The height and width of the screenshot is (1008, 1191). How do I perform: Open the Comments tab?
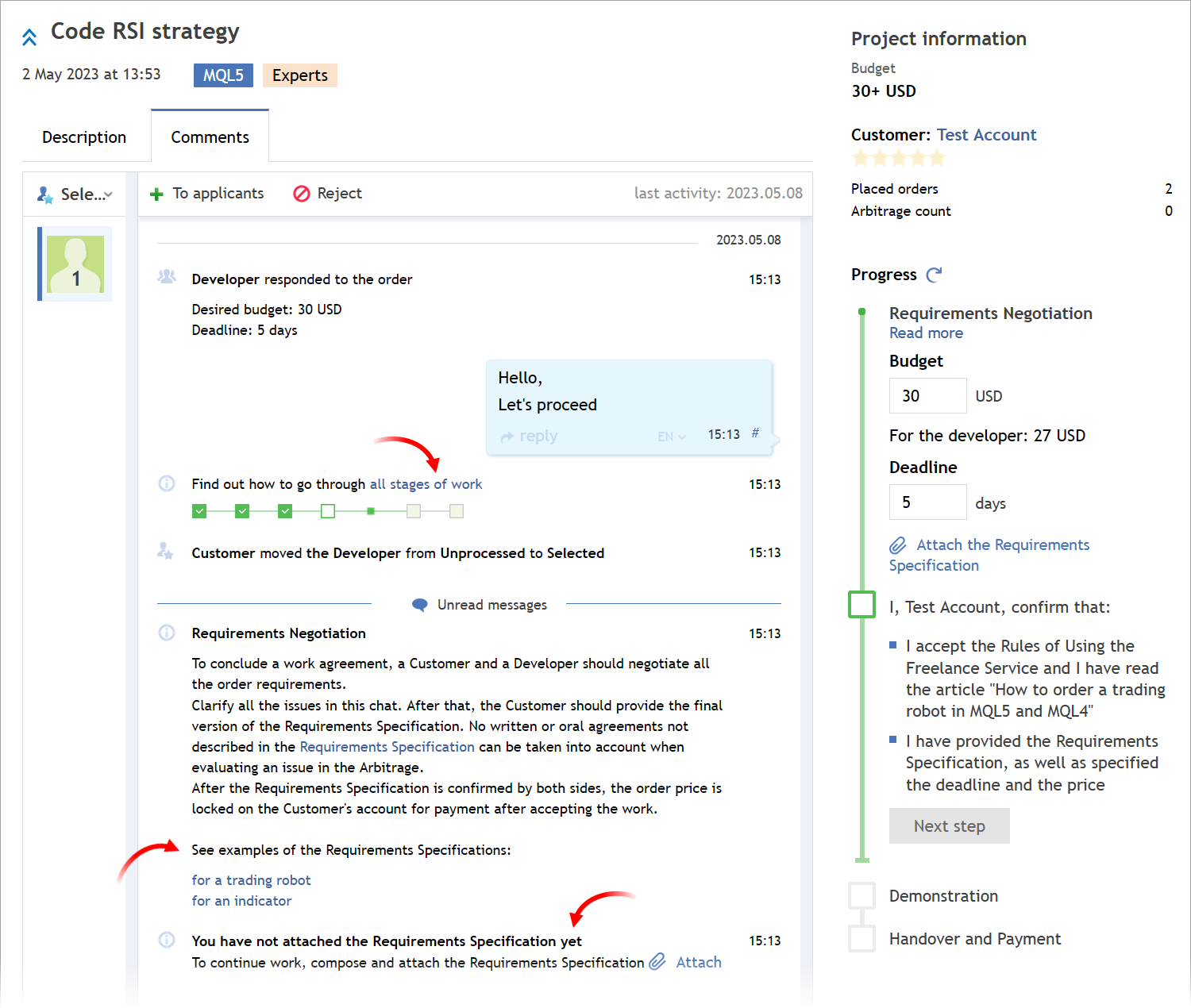click(x=210, y=137)
